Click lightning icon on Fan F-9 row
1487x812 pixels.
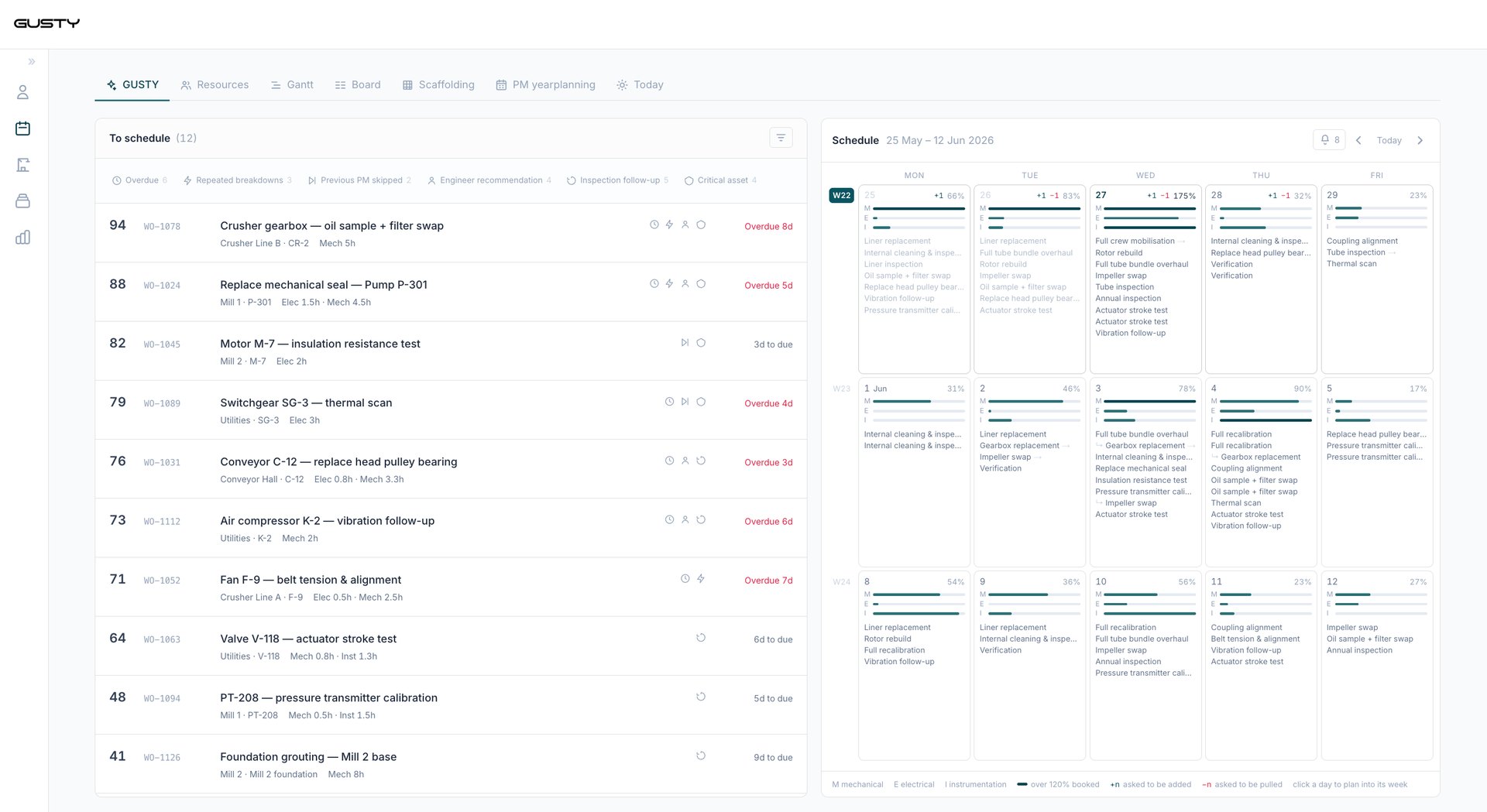pos(700,578)
